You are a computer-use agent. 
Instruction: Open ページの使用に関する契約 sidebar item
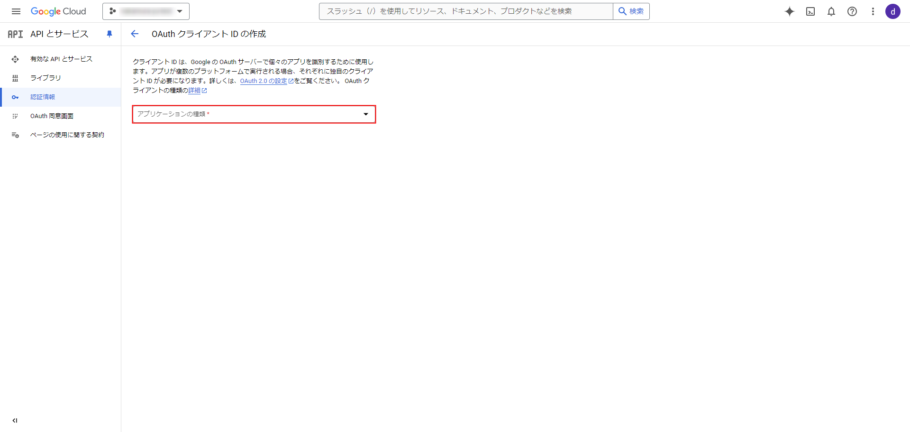[66, 134]
